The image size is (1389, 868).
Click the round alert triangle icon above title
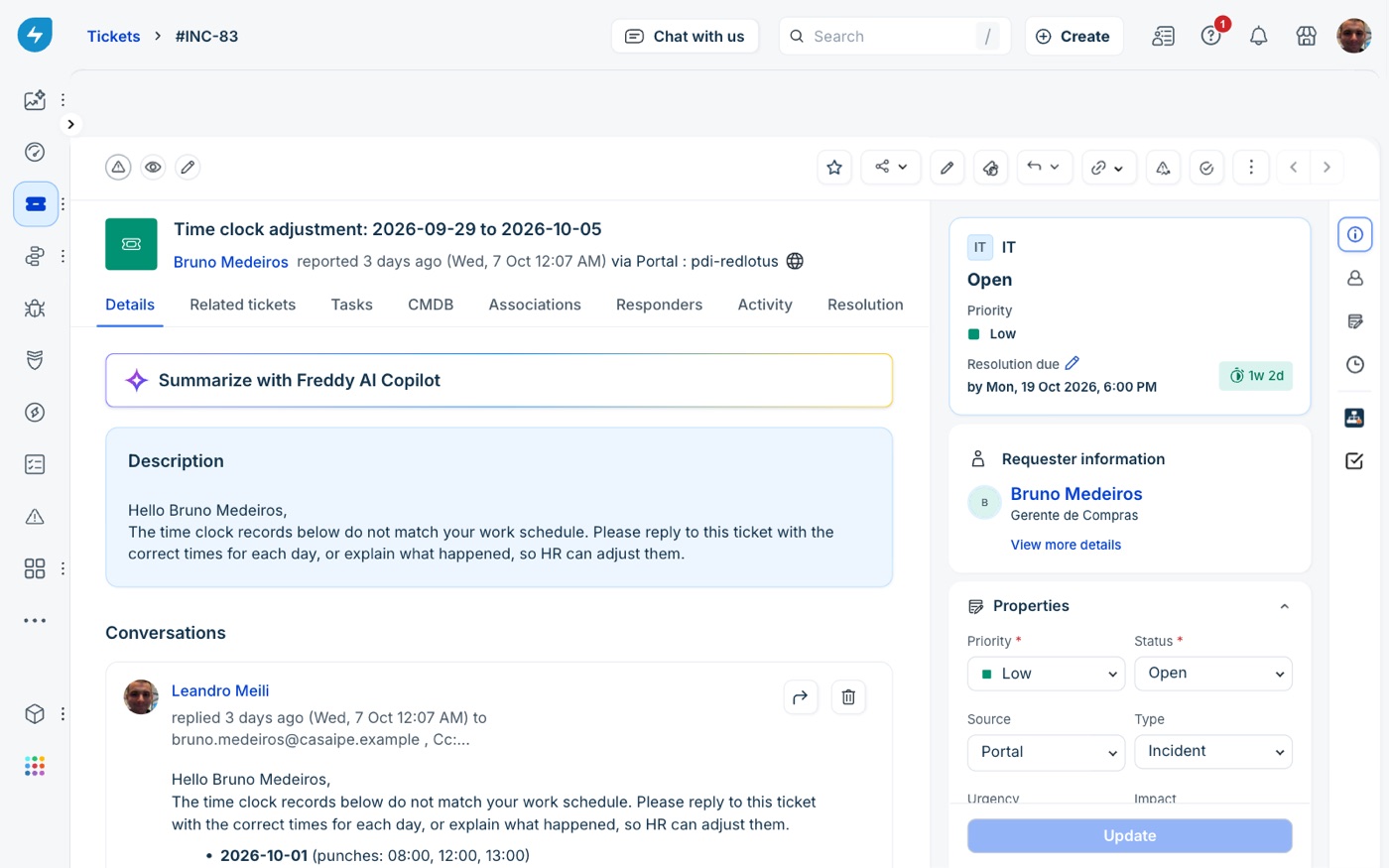(118, 168)
